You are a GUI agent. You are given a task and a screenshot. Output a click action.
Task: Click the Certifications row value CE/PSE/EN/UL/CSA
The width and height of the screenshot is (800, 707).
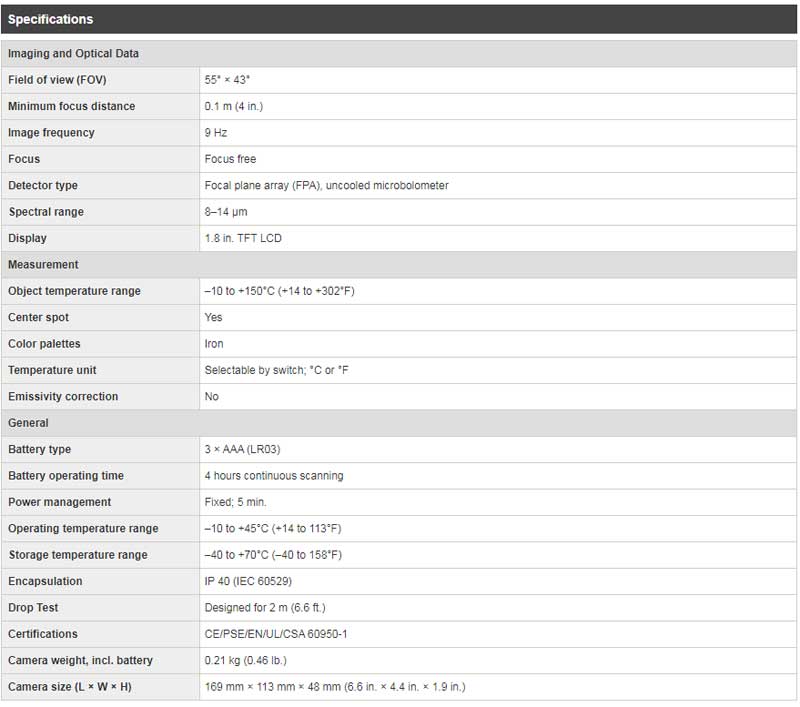tap(276, 634)
